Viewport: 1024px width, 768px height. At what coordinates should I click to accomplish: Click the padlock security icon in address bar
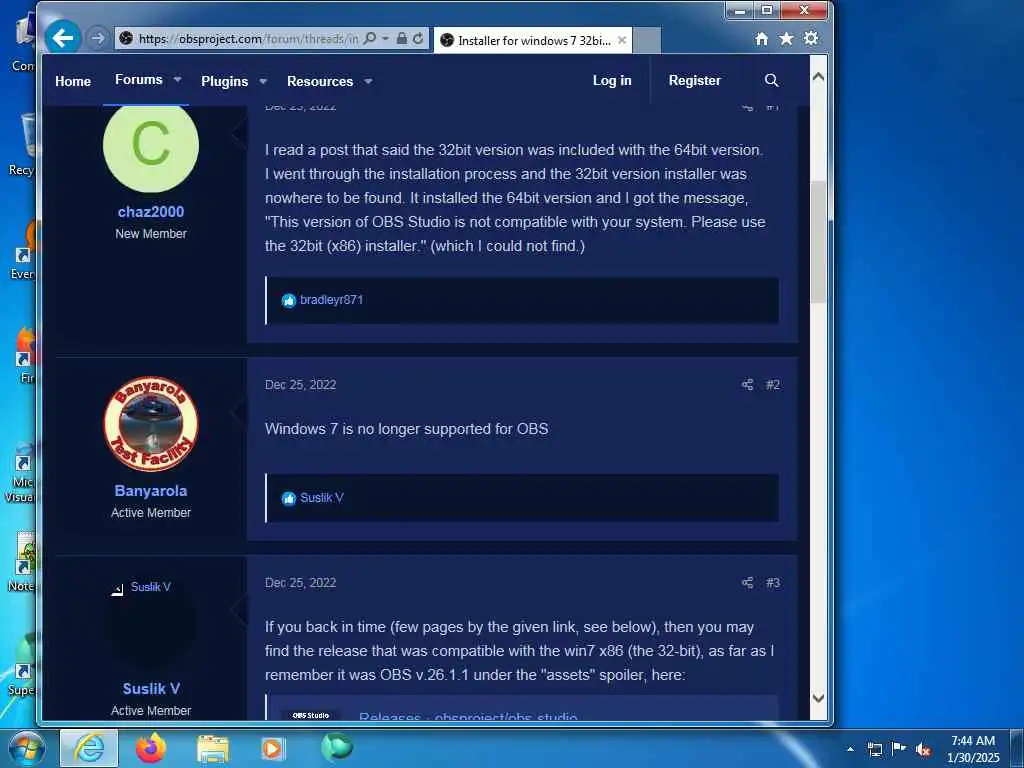[402, 39]
